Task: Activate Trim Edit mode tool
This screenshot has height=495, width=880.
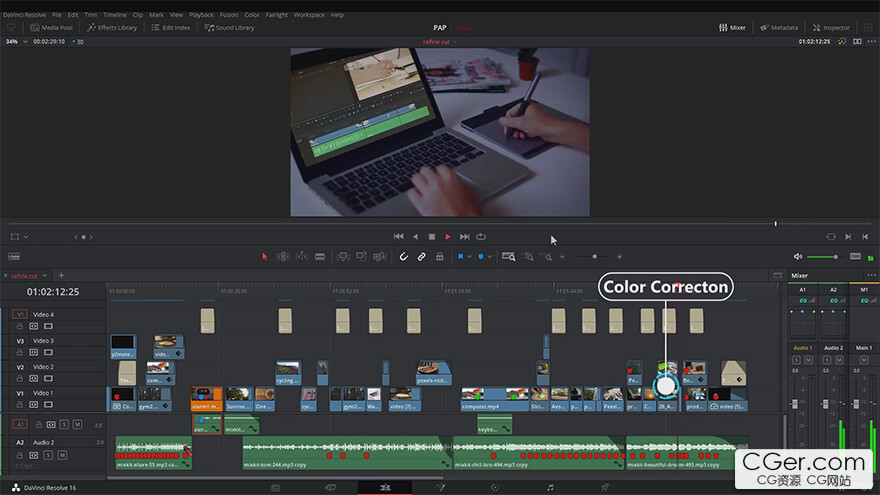Action: pos(283,256)
